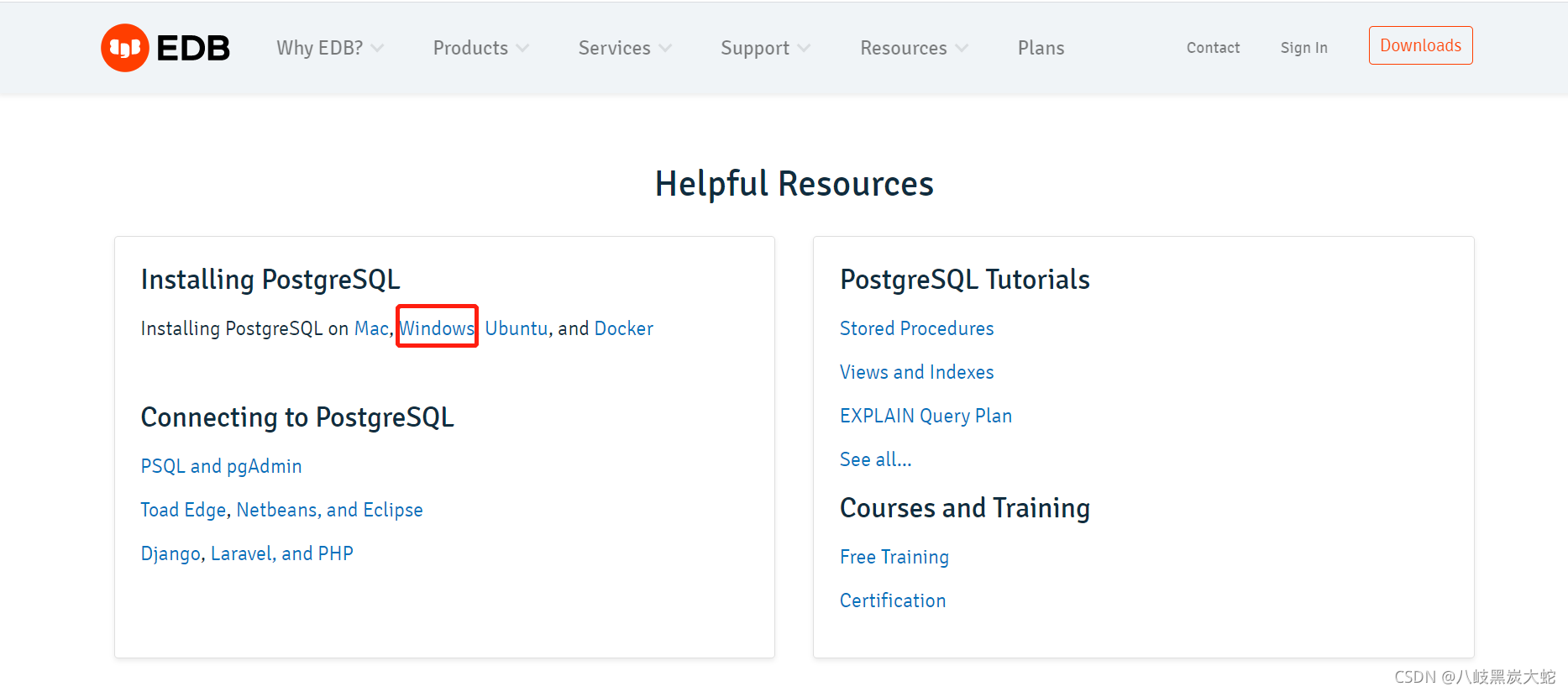The width and height of the screenshot is (1568, 692).
Task: Expand the Products dropdown chevron
Action: (522, 49)
